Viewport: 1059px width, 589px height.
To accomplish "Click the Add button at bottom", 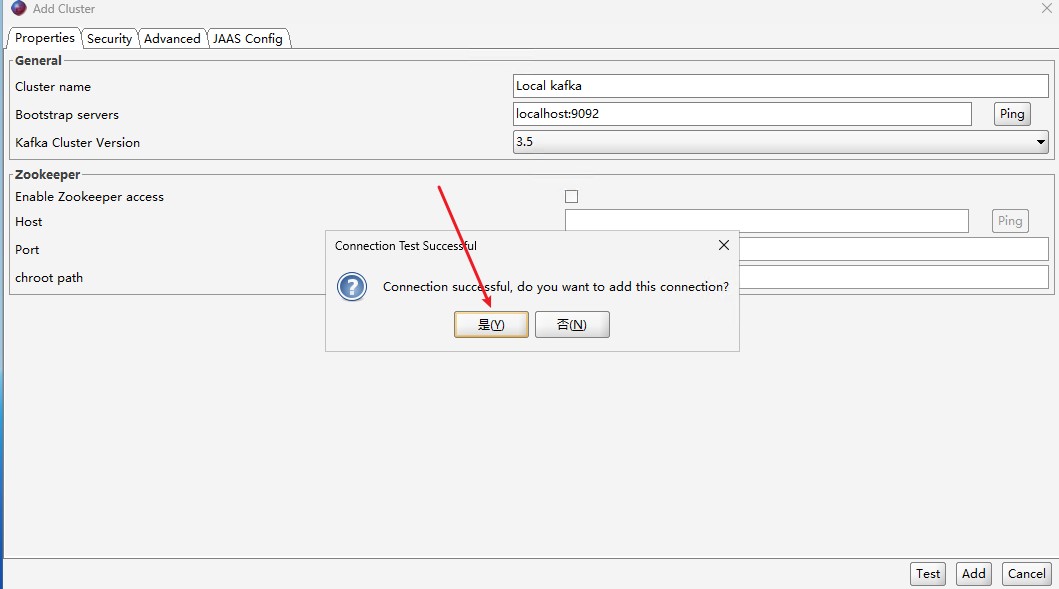I will pyautogui.click(x=973, y=573).
